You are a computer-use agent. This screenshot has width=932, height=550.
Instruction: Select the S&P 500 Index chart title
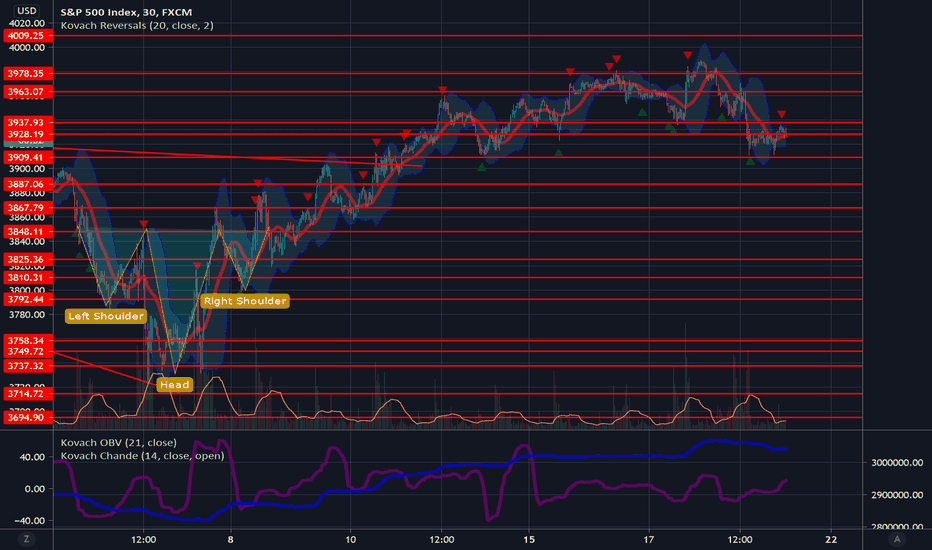(126, 12)
